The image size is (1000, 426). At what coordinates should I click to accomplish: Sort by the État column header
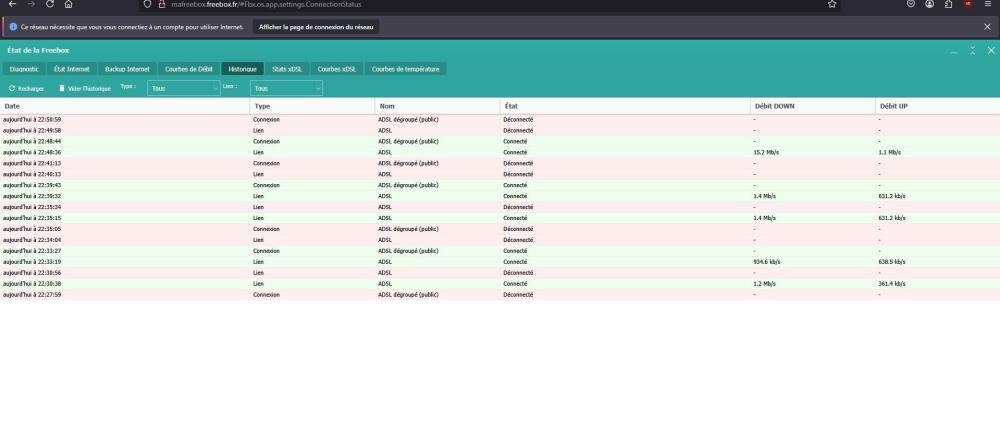click(625, 106)
